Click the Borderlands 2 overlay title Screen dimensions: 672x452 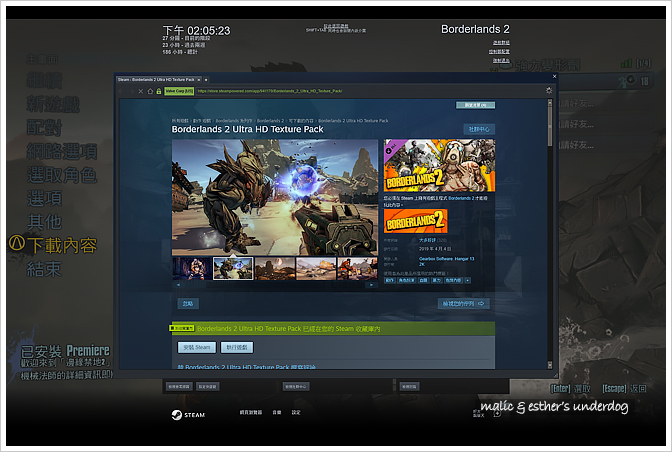475,29
